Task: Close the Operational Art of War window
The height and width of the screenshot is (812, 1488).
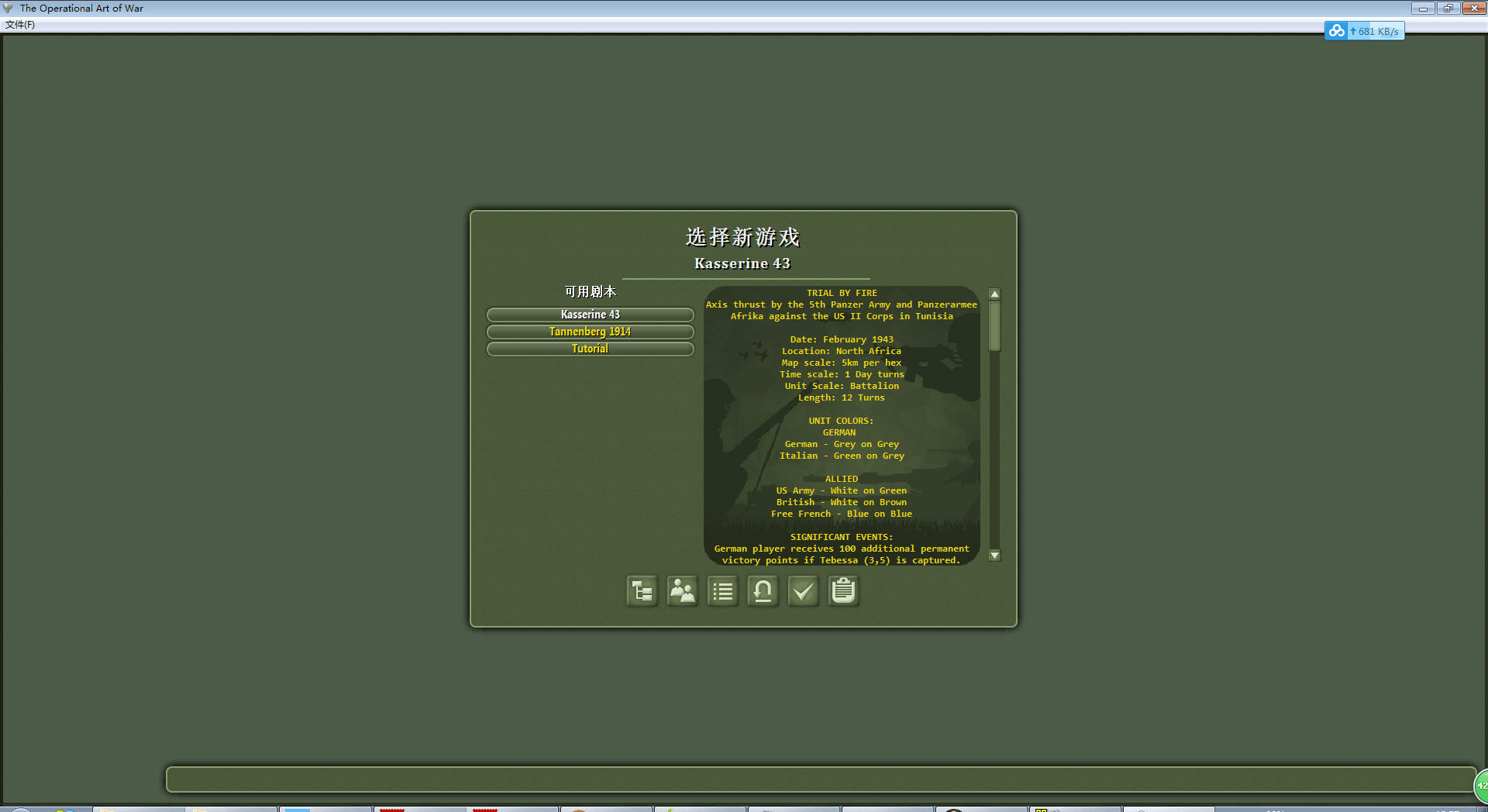Action: coord(1473,9)
